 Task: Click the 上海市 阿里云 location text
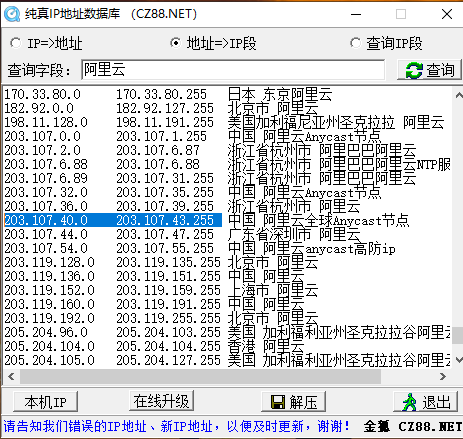[273, 290]
